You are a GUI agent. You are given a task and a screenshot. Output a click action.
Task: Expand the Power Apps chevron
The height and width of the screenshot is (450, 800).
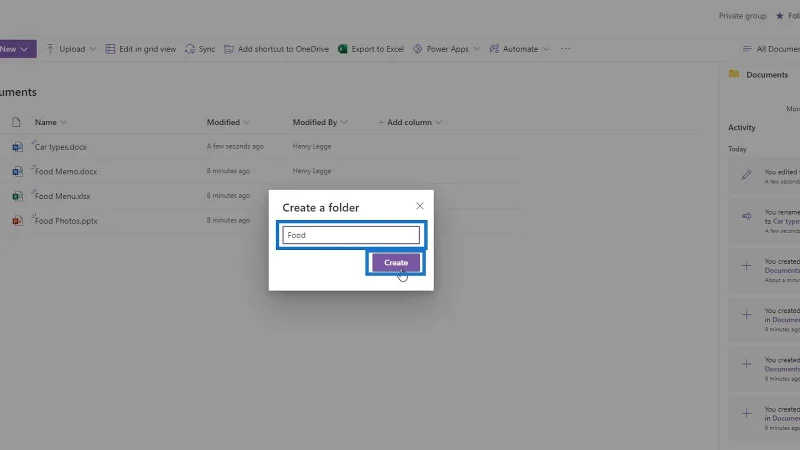(x=477, y=49)
